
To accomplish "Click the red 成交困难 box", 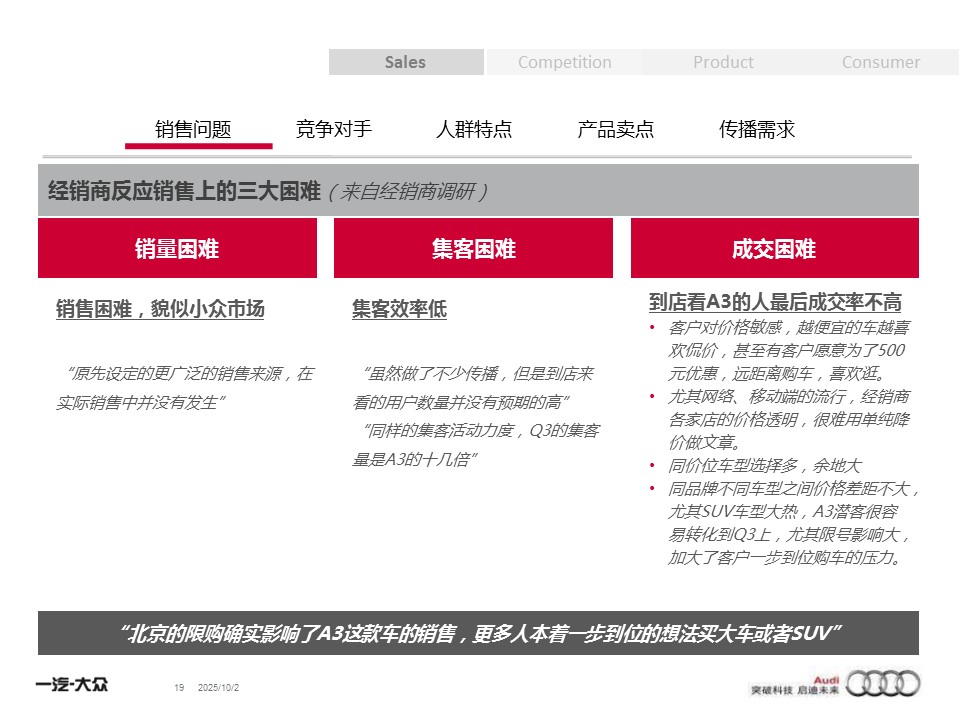I will [774, 249].
